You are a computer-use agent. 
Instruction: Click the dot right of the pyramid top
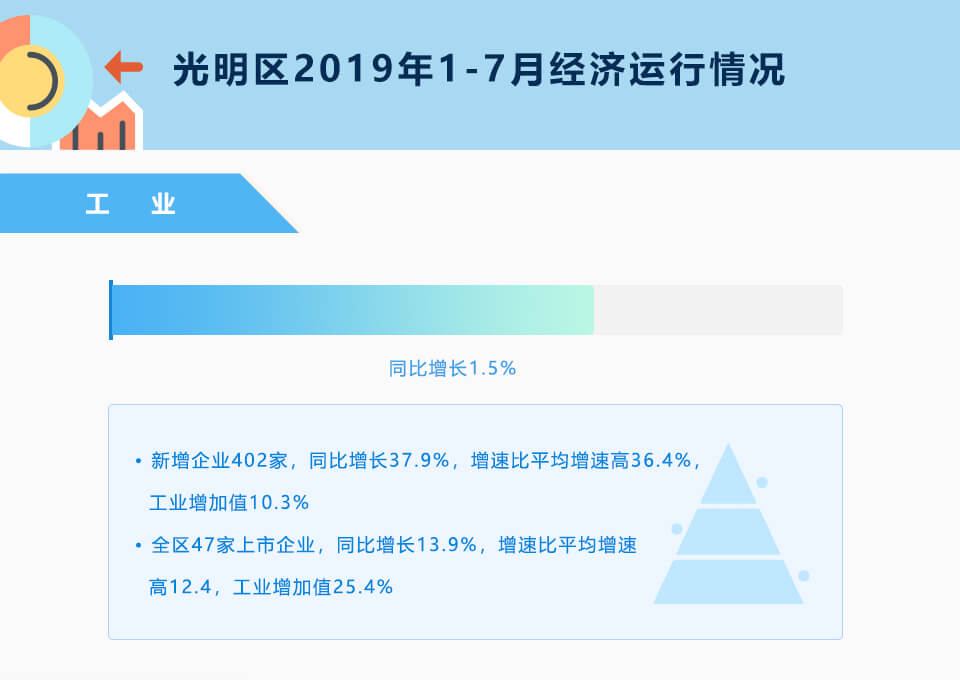tap(762, 482)
